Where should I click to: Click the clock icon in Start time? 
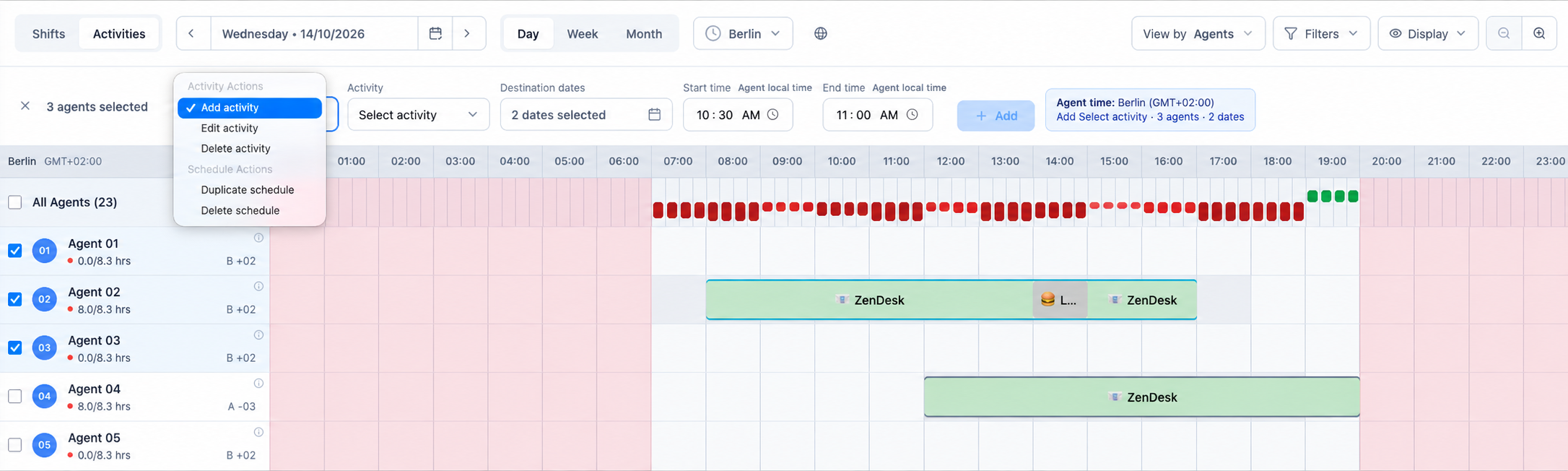[772, 114]
